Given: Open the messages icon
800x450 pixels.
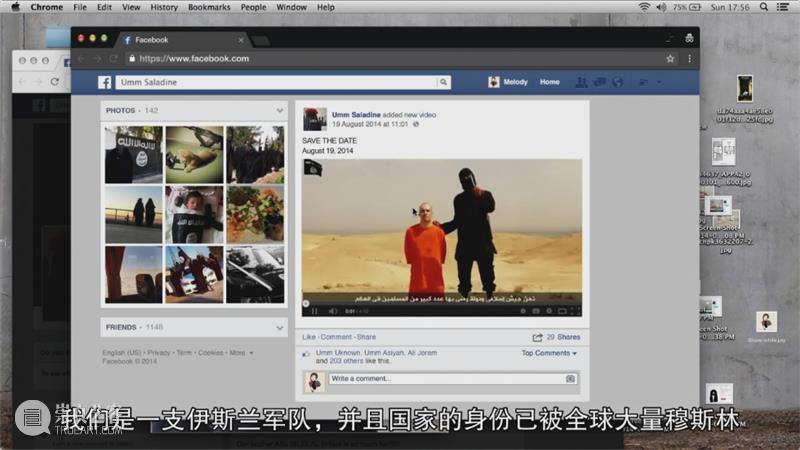Looking at the screenshot, I should (599, 82).
